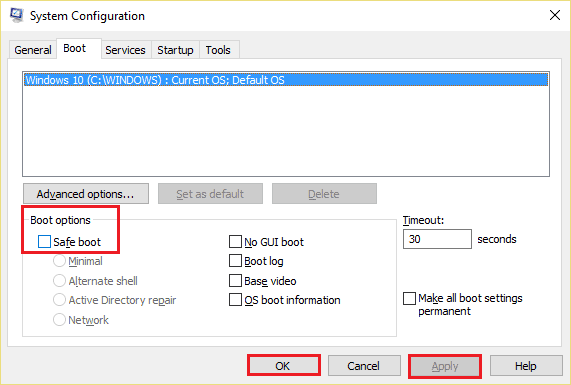Open Help for System Configuration
This screenshot has width=571, height=385.
(526, 365)
